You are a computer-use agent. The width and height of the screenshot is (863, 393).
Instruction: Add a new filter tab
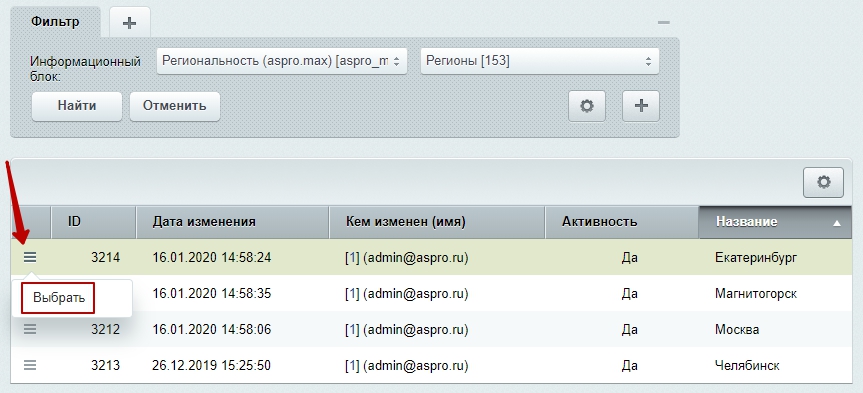pos(129,23)
